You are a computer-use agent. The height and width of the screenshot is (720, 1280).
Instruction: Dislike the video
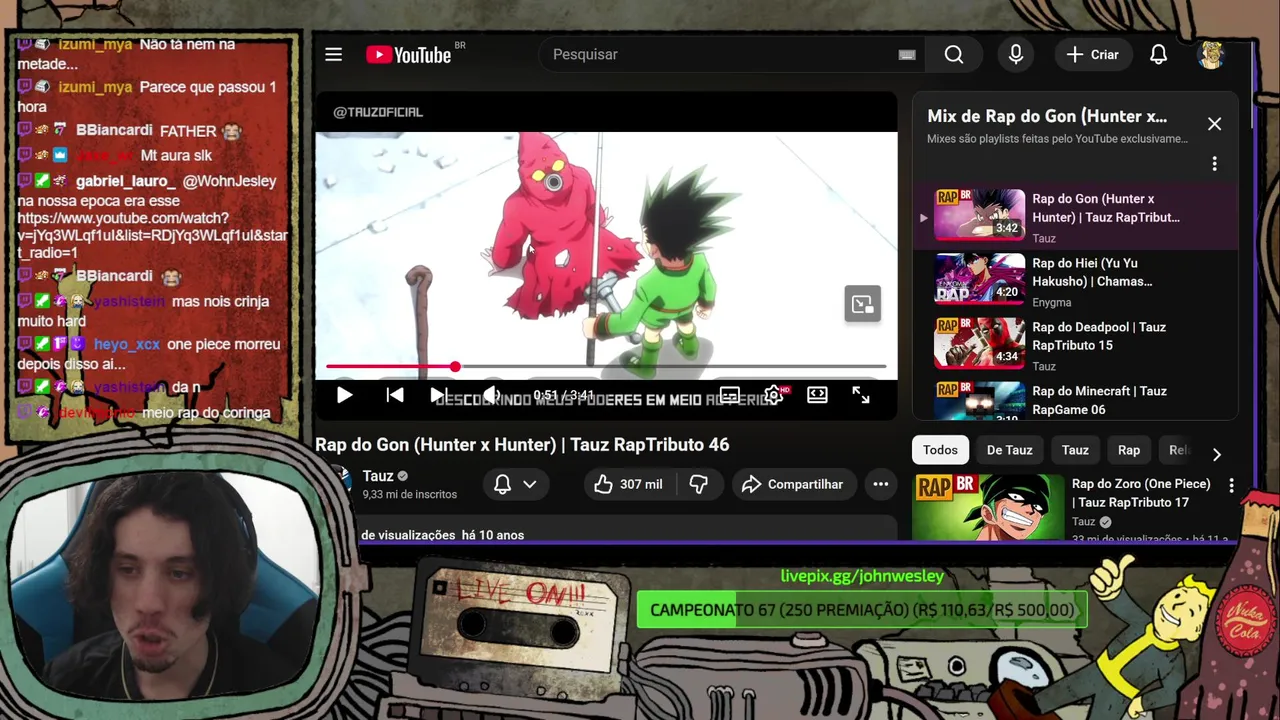click(x=698, y=484)
